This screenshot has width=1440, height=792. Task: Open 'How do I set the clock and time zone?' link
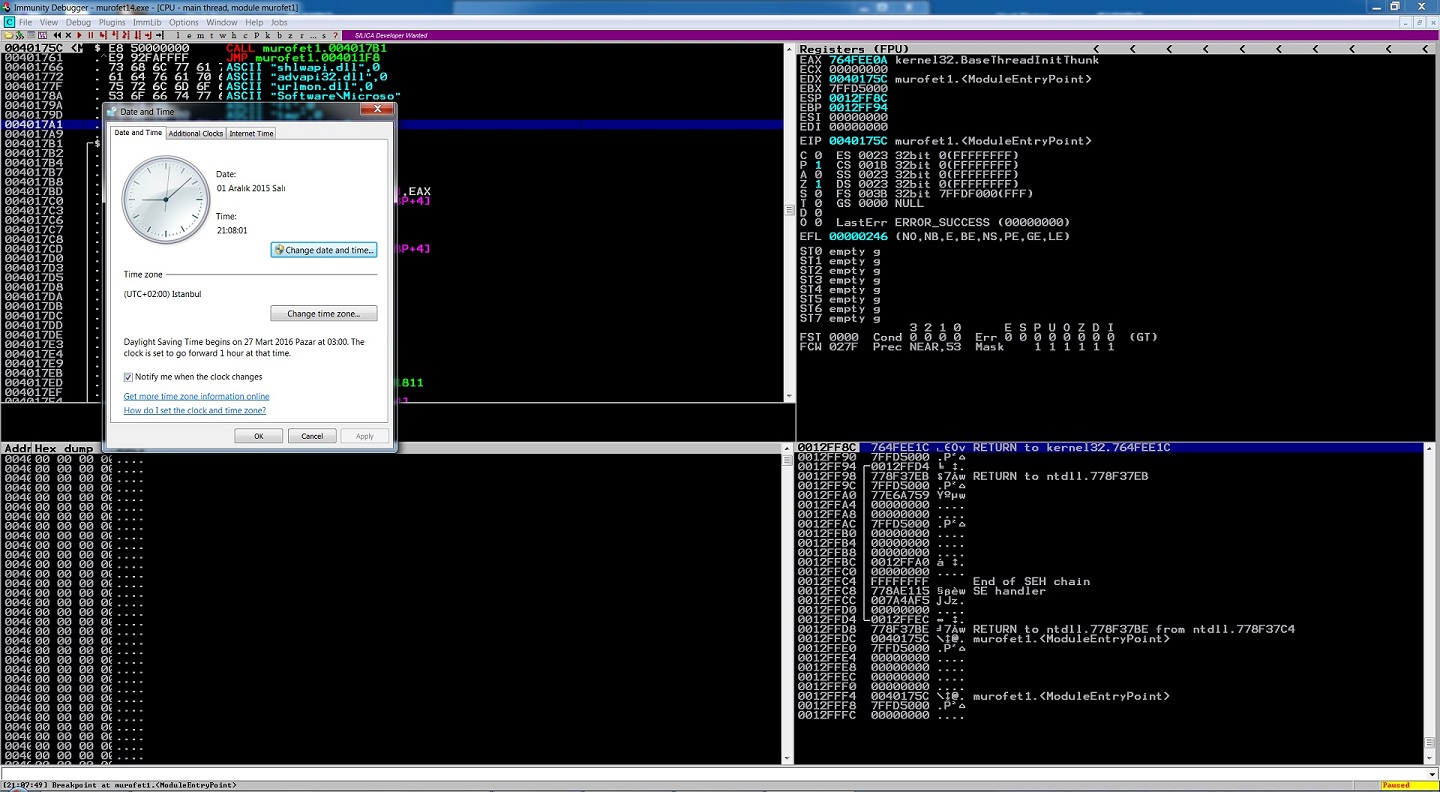(x=195, y=410)
